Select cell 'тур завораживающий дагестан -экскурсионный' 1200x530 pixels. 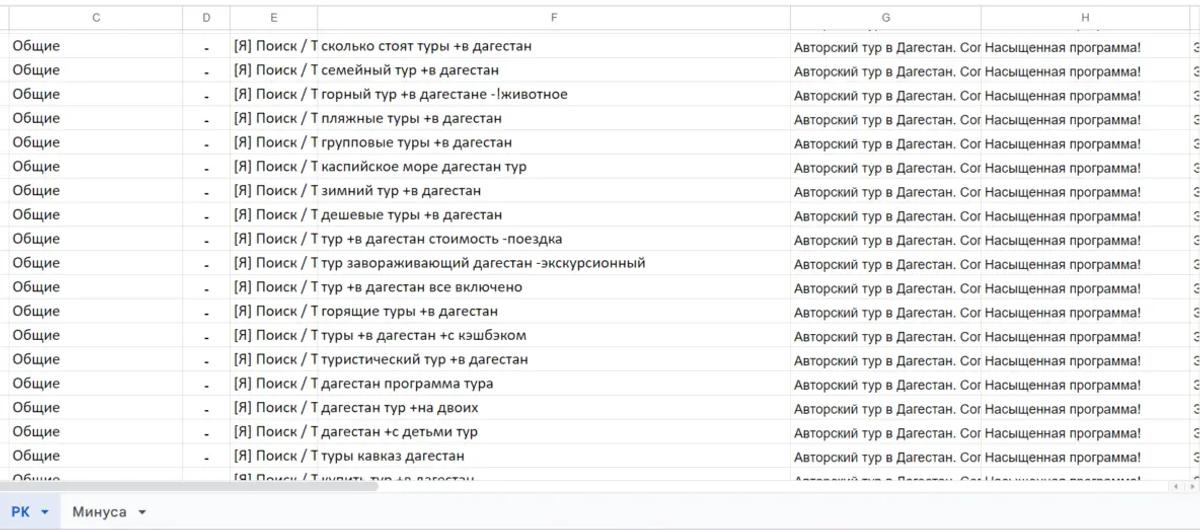pyautogui.click(x=554, y=263)
